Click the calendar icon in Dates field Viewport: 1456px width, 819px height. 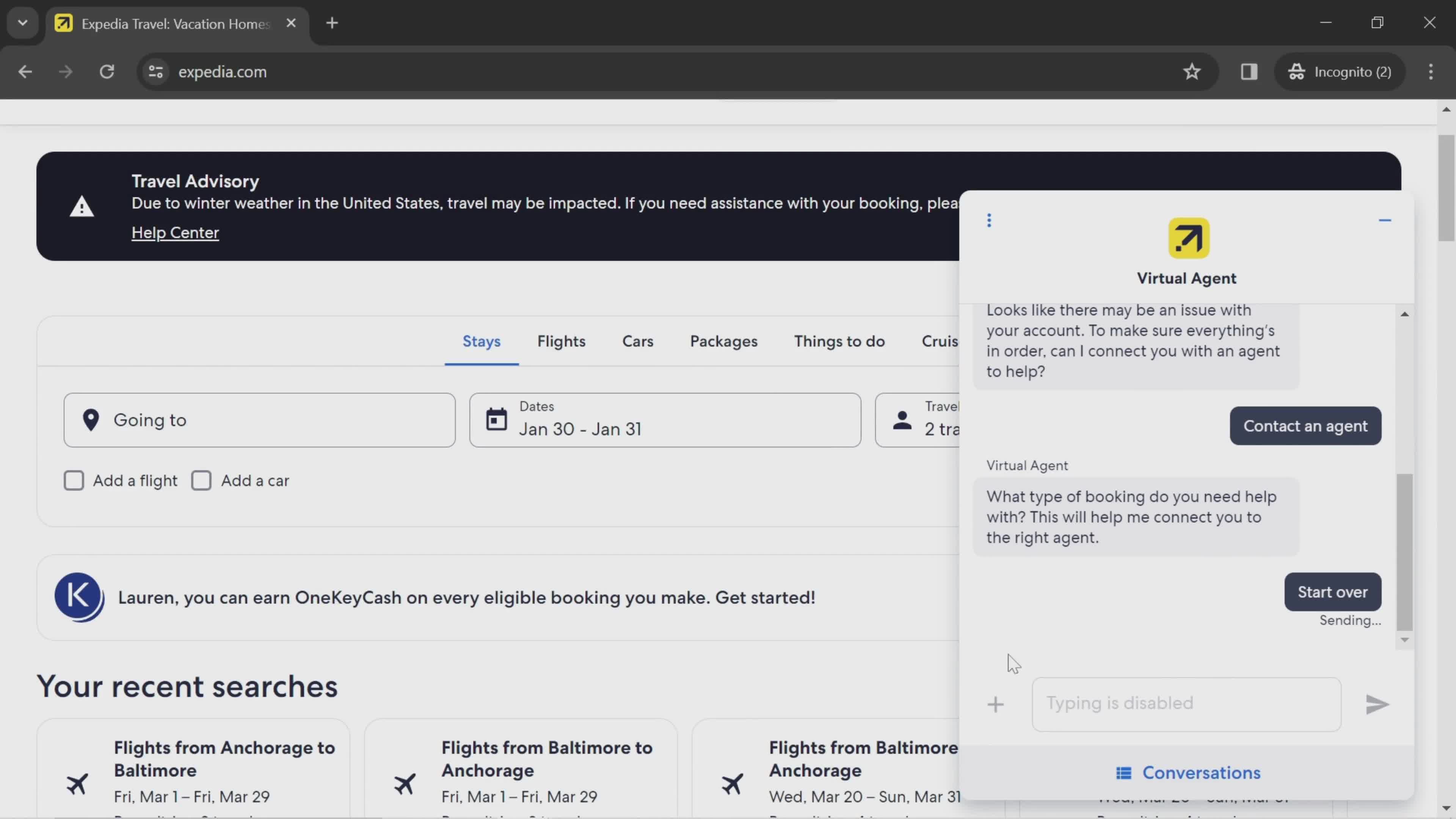pos(496,419)
